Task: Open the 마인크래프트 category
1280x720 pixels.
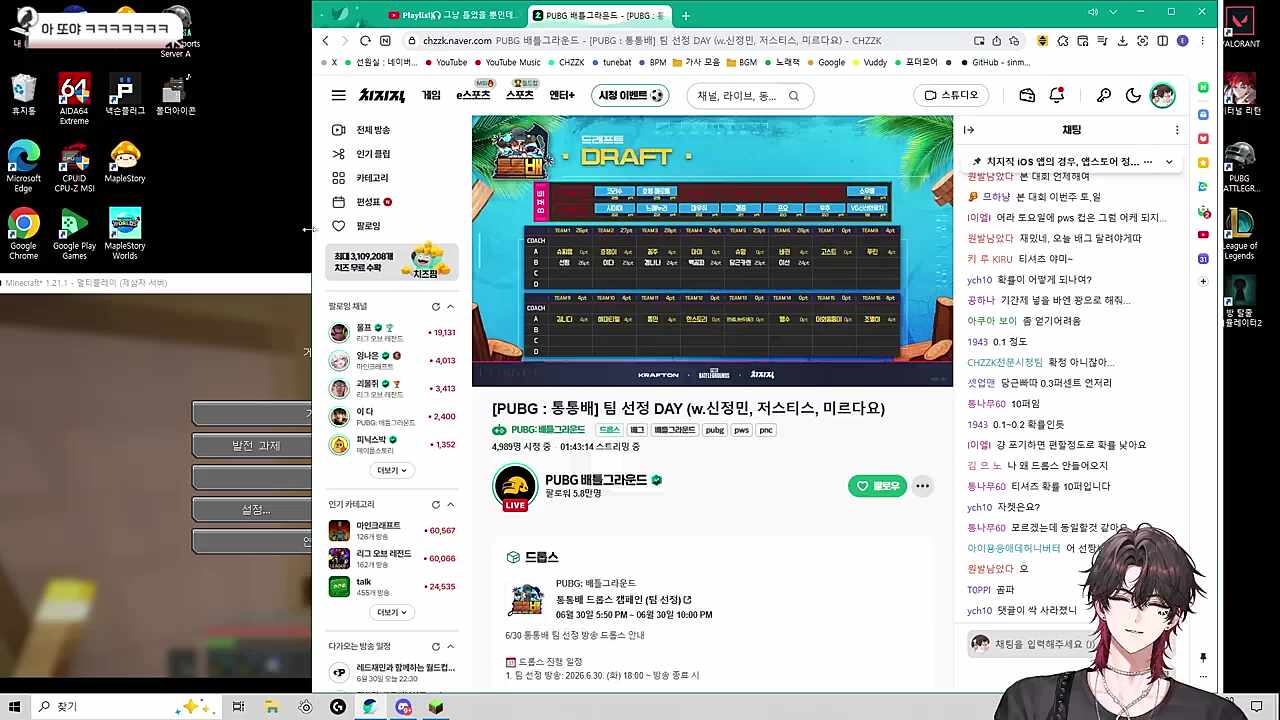Action: [392, 530]
